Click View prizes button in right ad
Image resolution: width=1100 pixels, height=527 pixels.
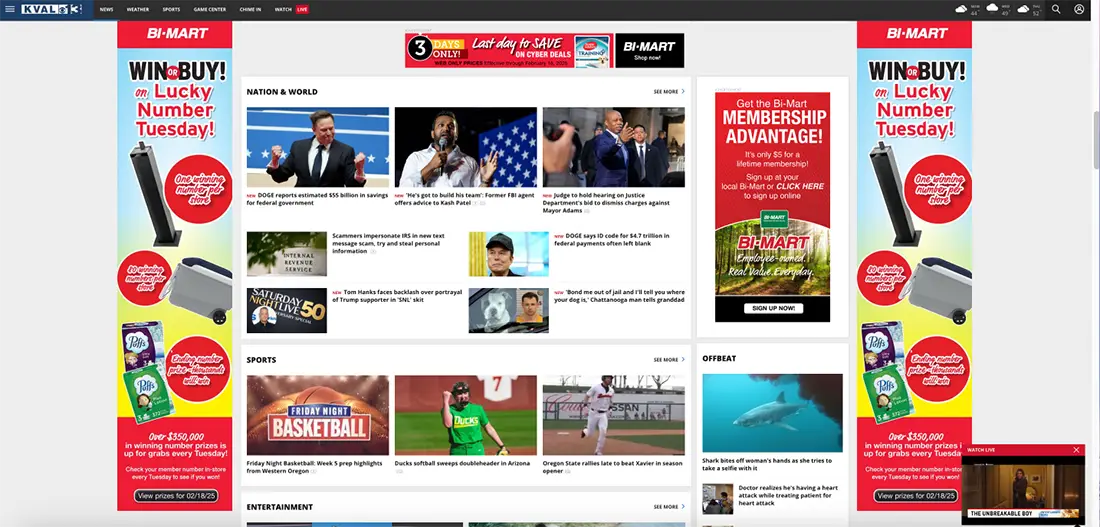click(915, 495)
